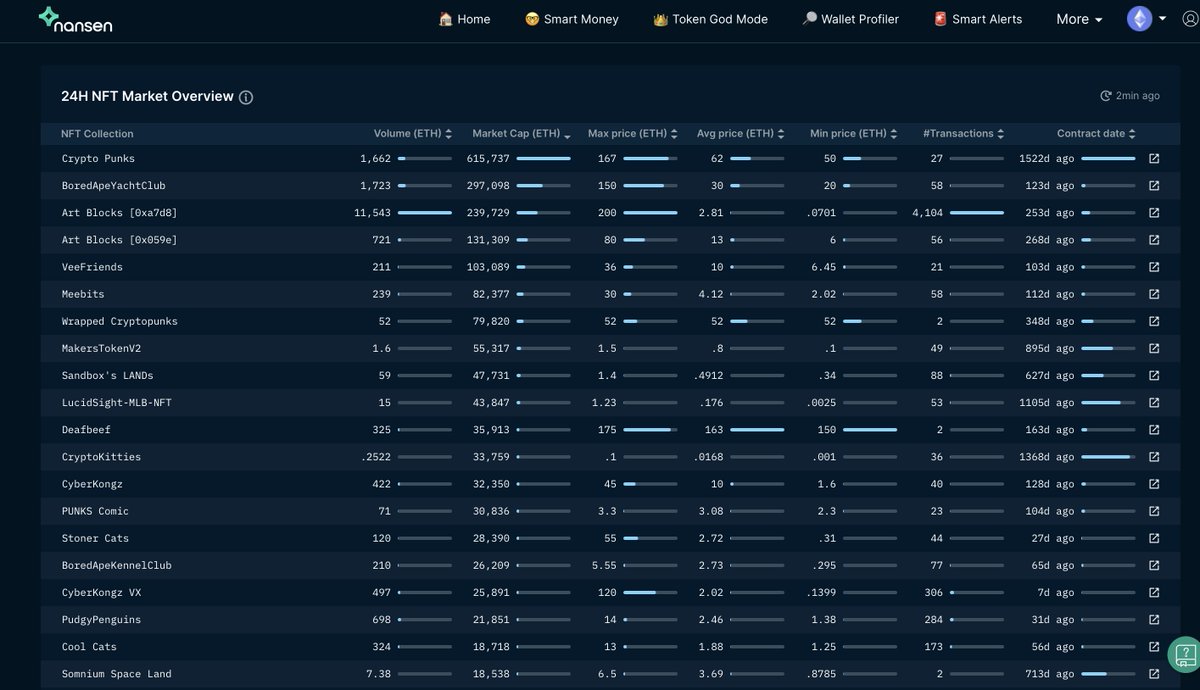Click the Nansen logo
This screenshot has width=1200, height=690.
pos(75,20)
